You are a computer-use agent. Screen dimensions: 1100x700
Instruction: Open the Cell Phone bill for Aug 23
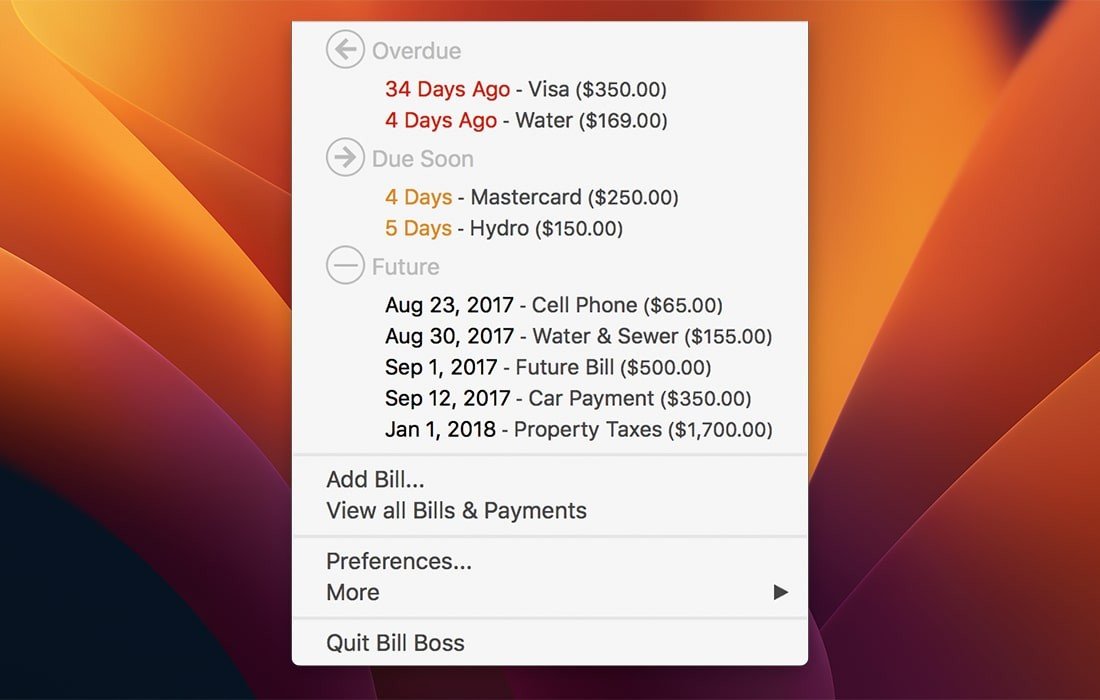coord(553,305)
